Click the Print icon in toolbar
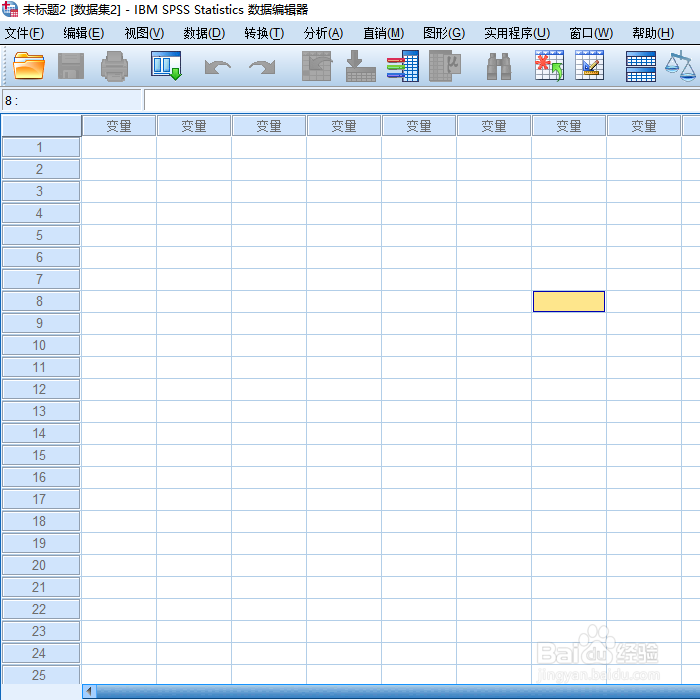This screenshot has width=700, height=700. click(114, 66)
